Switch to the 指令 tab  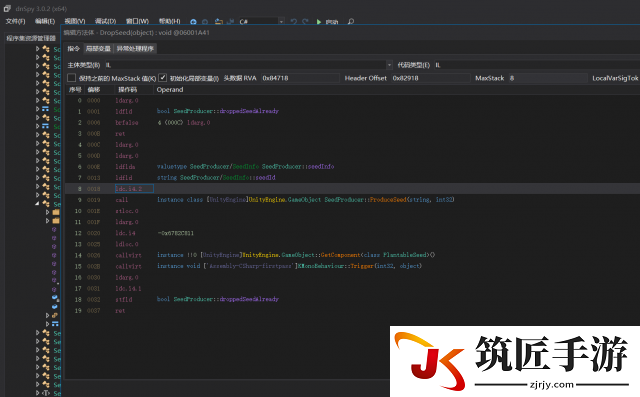pyautogui.click(x=73, y=49)
